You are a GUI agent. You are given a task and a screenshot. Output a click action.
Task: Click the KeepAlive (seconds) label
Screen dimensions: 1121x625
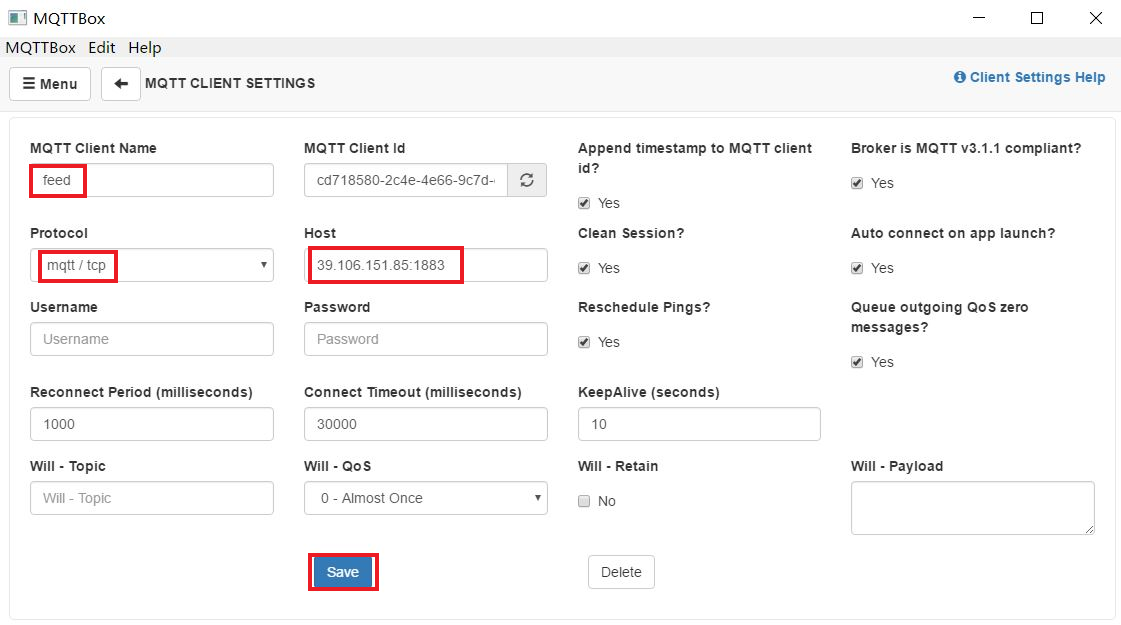point(648,393)
